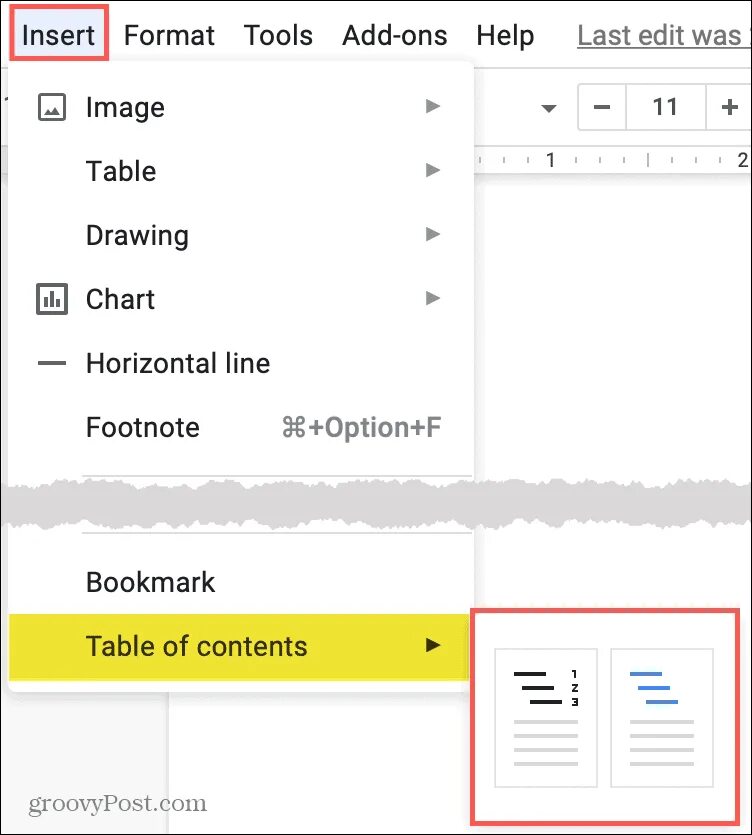The image size is (752, 835).
Task: Click the Chart icon in Insert menu
Action: click(x=51, y=299)
